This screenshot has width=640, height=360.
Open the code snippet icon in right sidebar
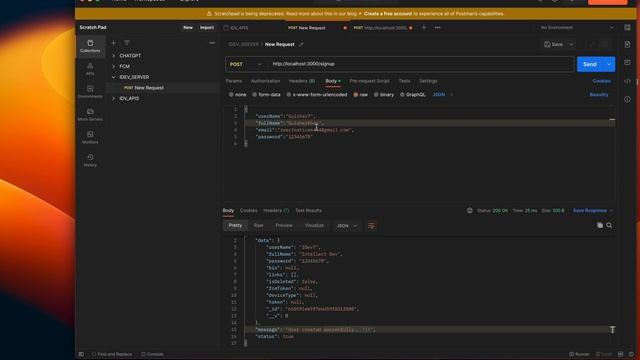point(627,81)
